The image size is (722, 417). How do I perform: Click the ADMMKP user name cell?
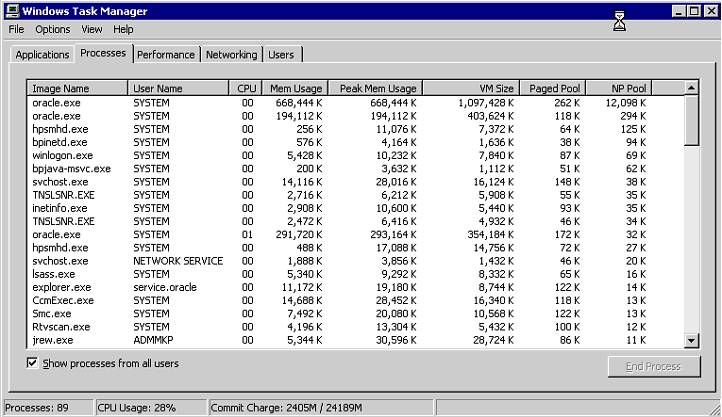tap(153, 340)
